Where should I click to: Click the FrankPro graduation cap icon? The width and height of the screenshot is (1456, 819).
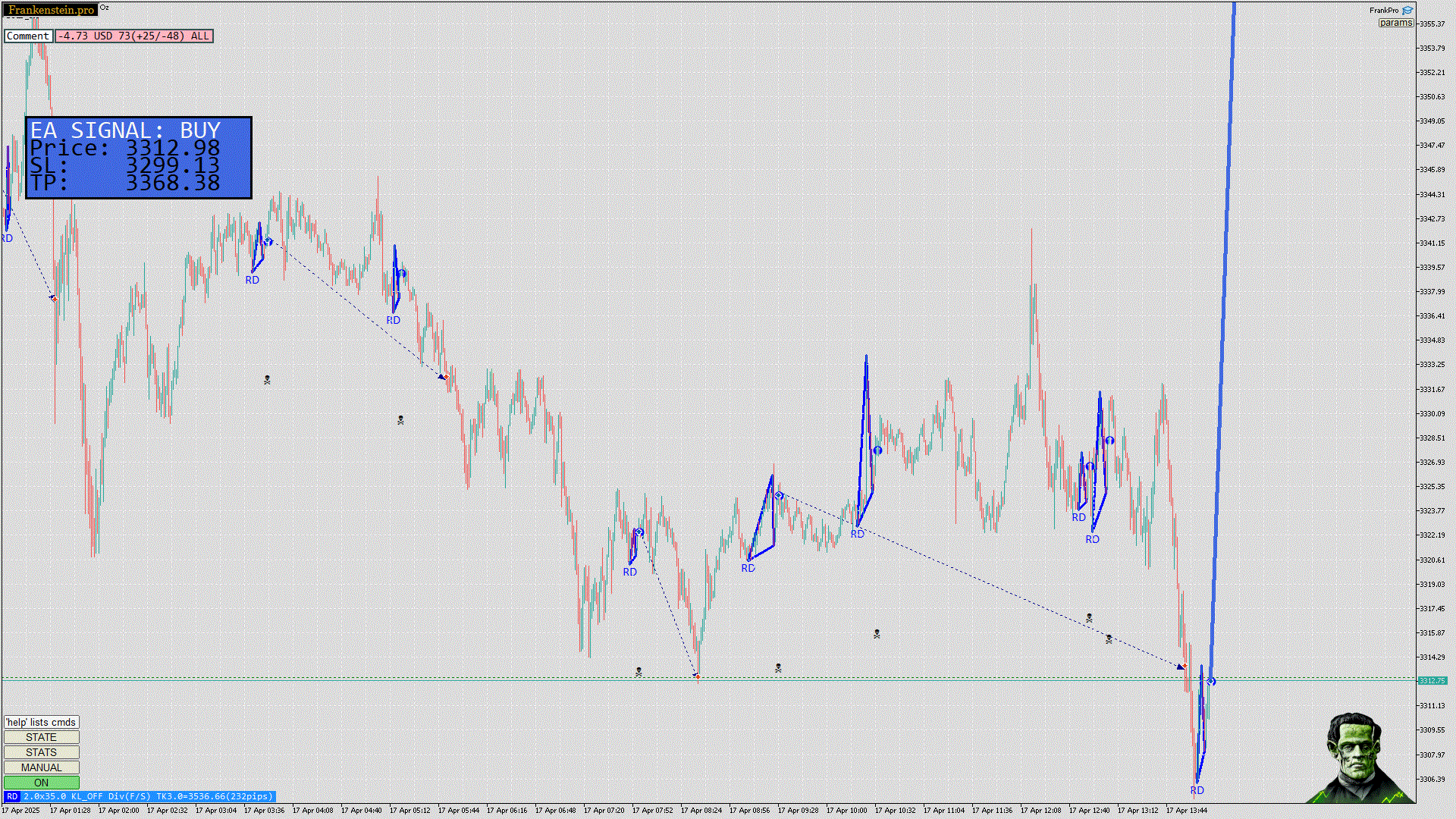(1407, 10)
